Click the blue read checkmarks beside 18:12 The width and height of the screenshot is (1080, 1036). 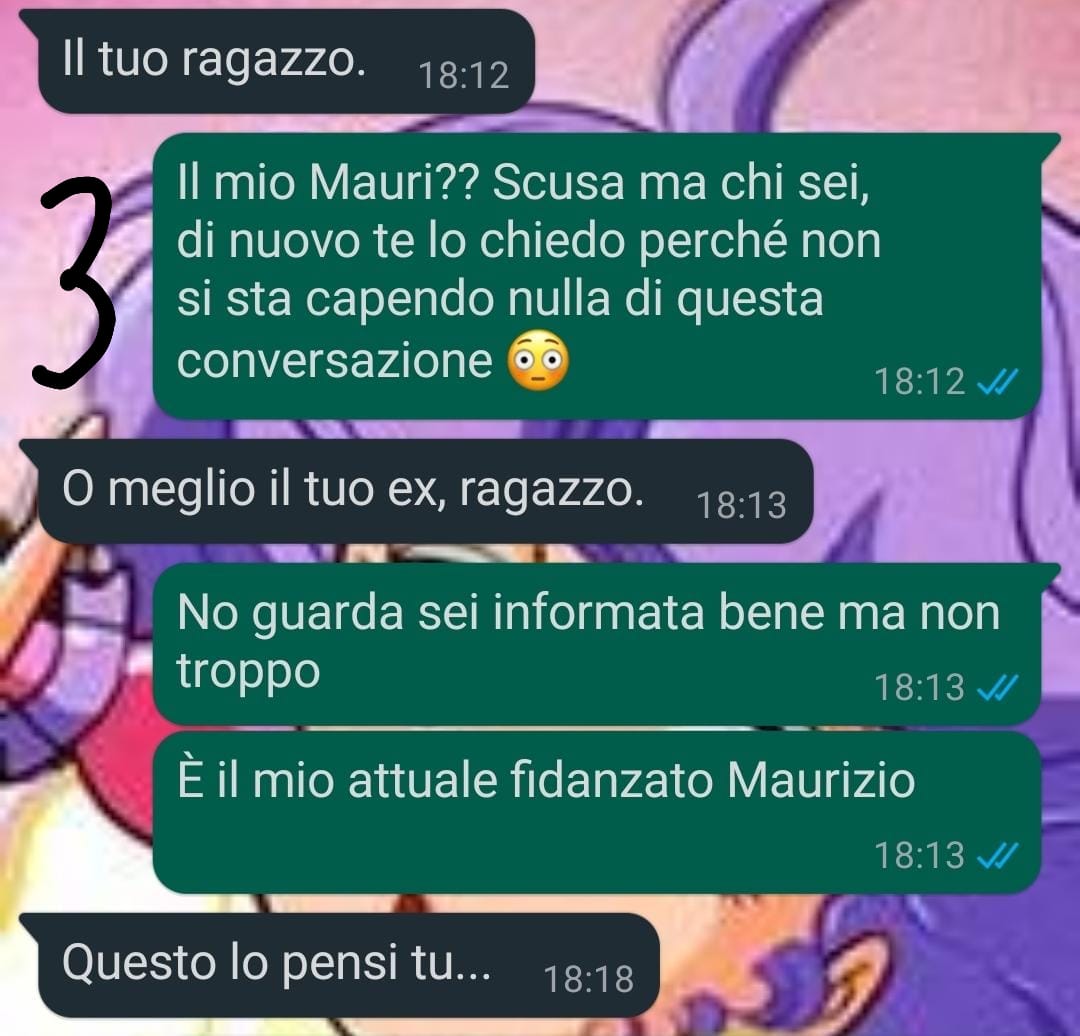[997, 381]
